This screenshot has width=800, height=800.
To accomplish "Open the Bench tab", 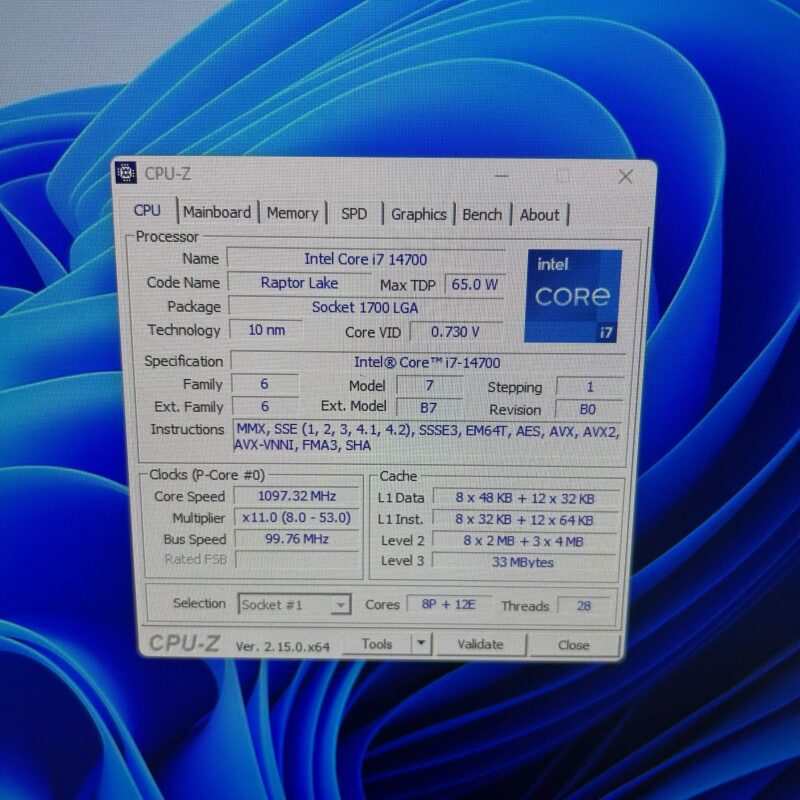I will pyautogui.click(x=482, y=214).
